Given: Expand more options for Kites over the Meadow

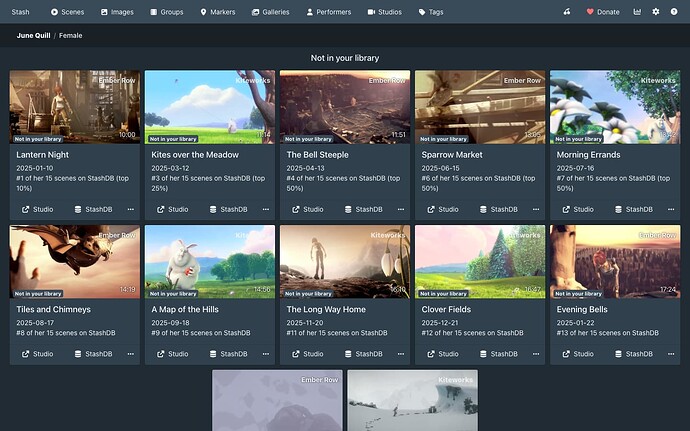Looking at the screenshot, I should click(266, 210).
